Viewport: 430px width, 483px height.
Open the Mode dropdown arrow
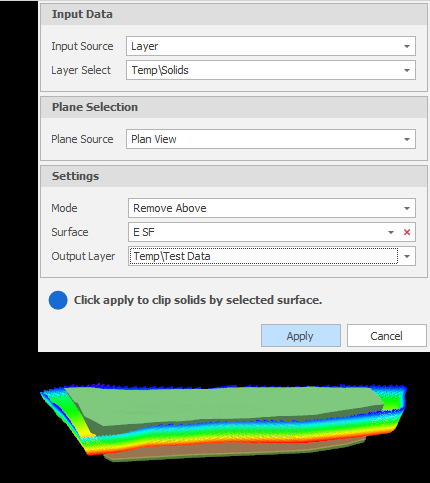click(x=407, y=208)
